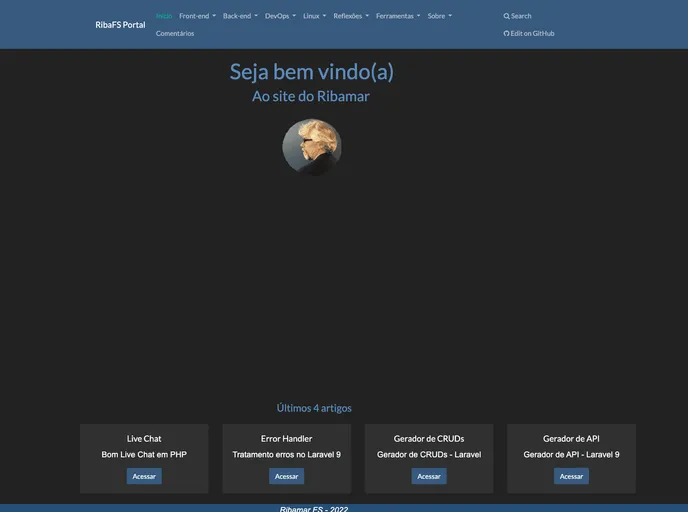Click the Seja bem vindo(a) heading
The width and height of the screenshot is (688, 512).
(312, 72)
